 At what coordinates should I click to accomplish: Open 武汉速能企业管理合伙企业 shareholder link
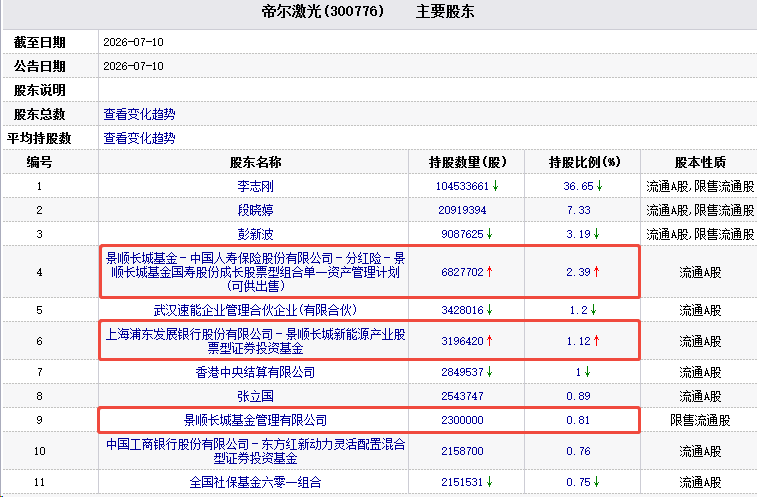[x=255, y=310]
